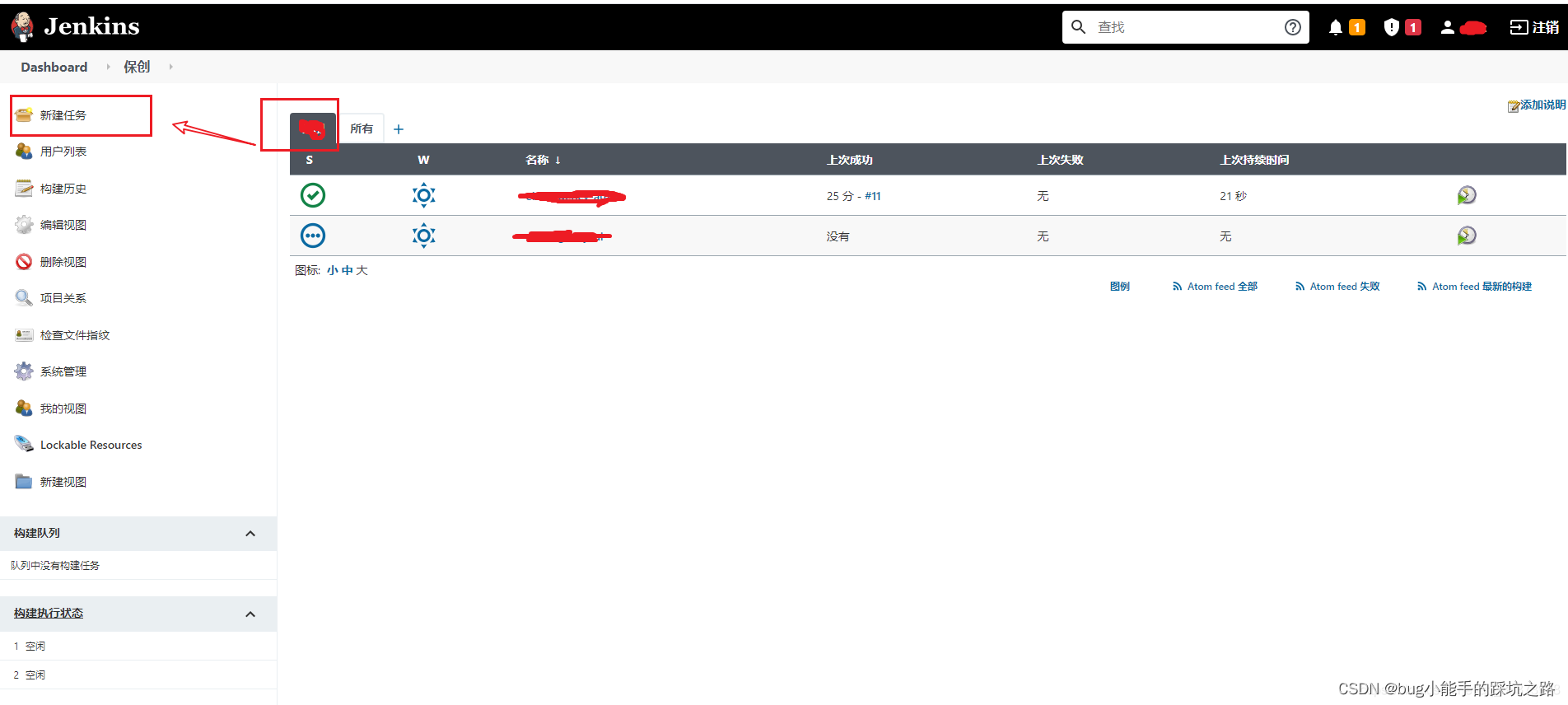Click the user profile icon
The width and height of the screenshot is (1568, 705).
tap(1447, 27)
